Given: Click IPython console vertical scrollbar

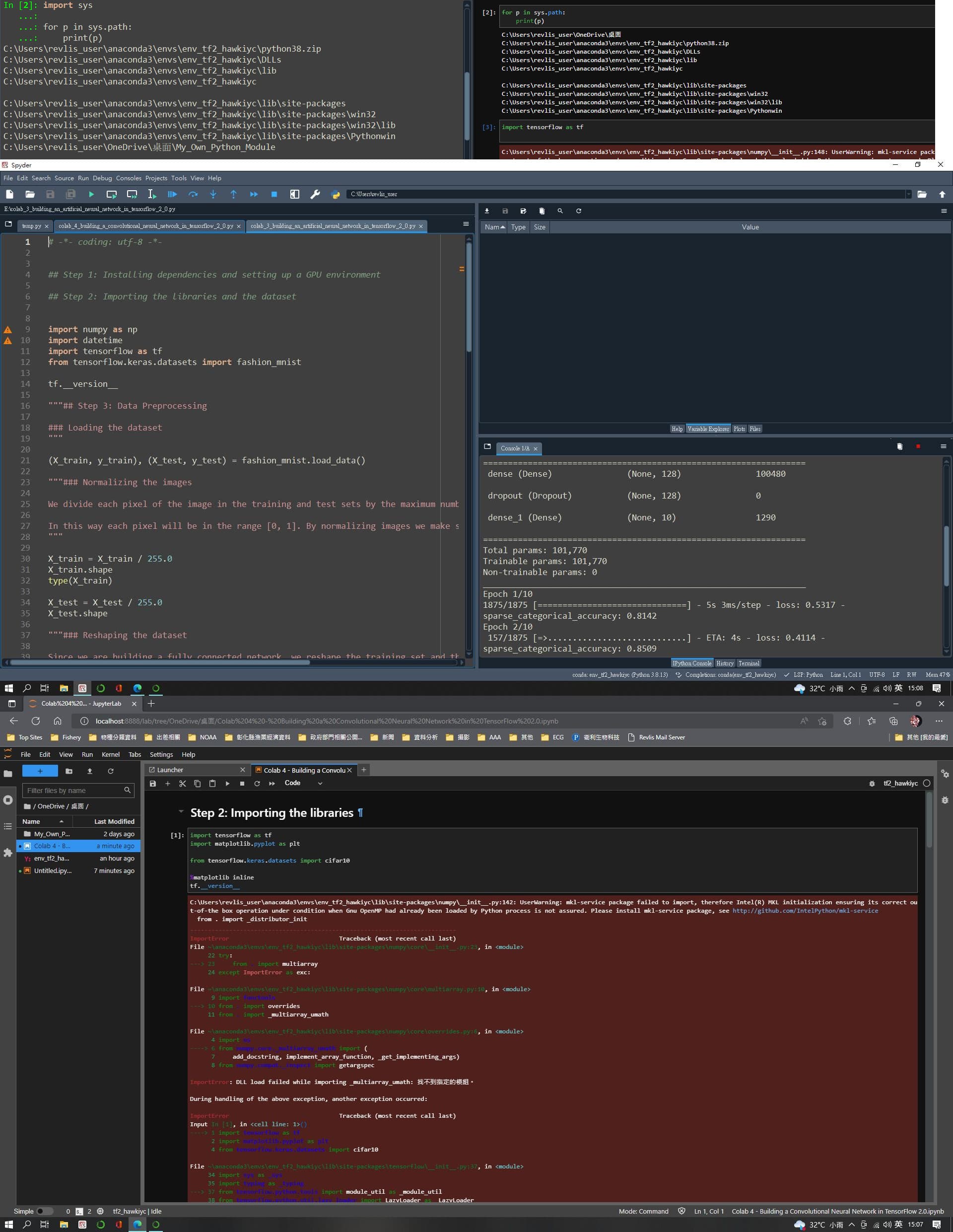Looking at the screenshot, I should point(946,556).
